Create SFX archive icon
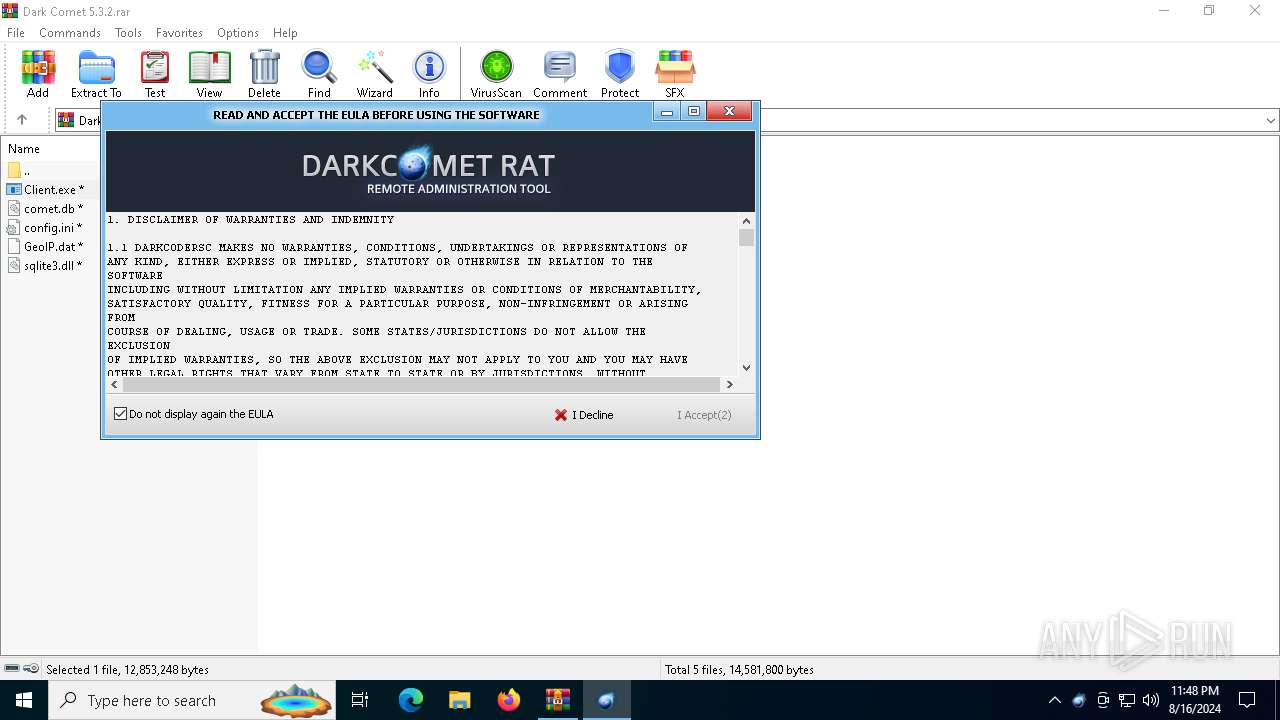Screen dimensions: 1280x720 pos(675,74)
